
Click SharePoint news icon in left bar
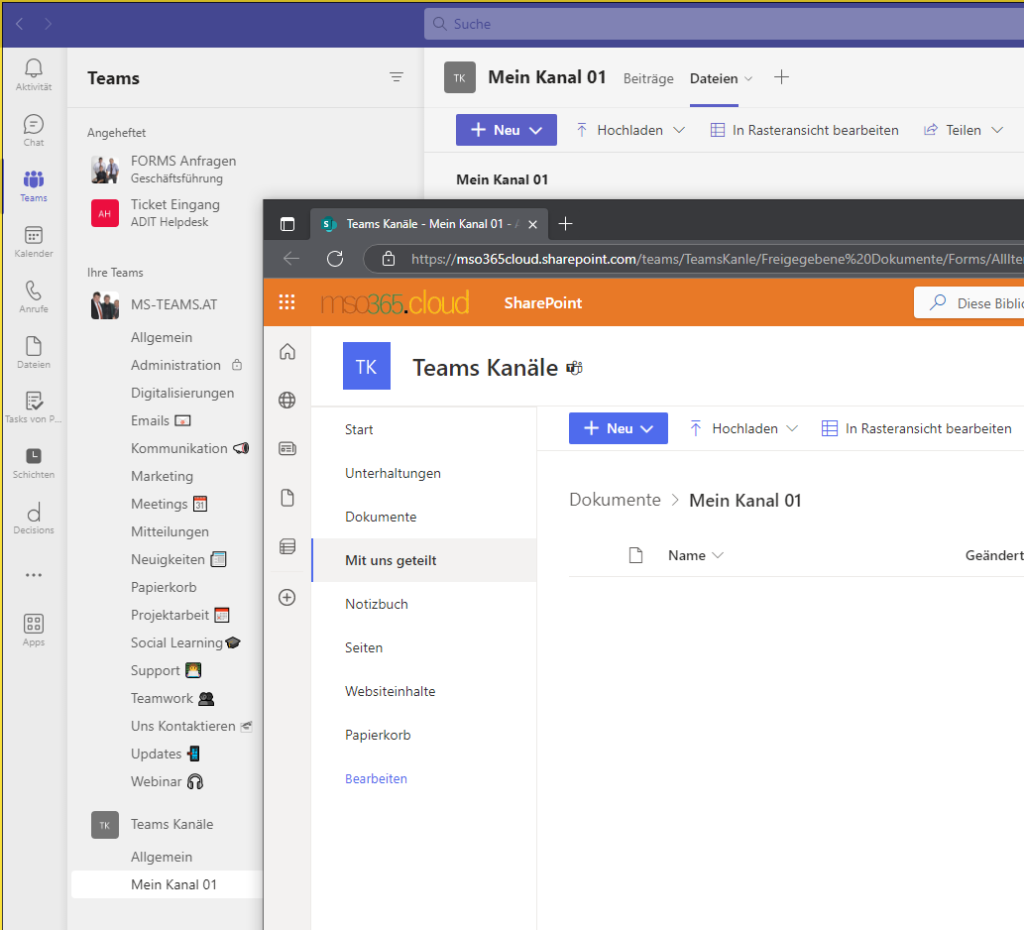click(287, 449)
